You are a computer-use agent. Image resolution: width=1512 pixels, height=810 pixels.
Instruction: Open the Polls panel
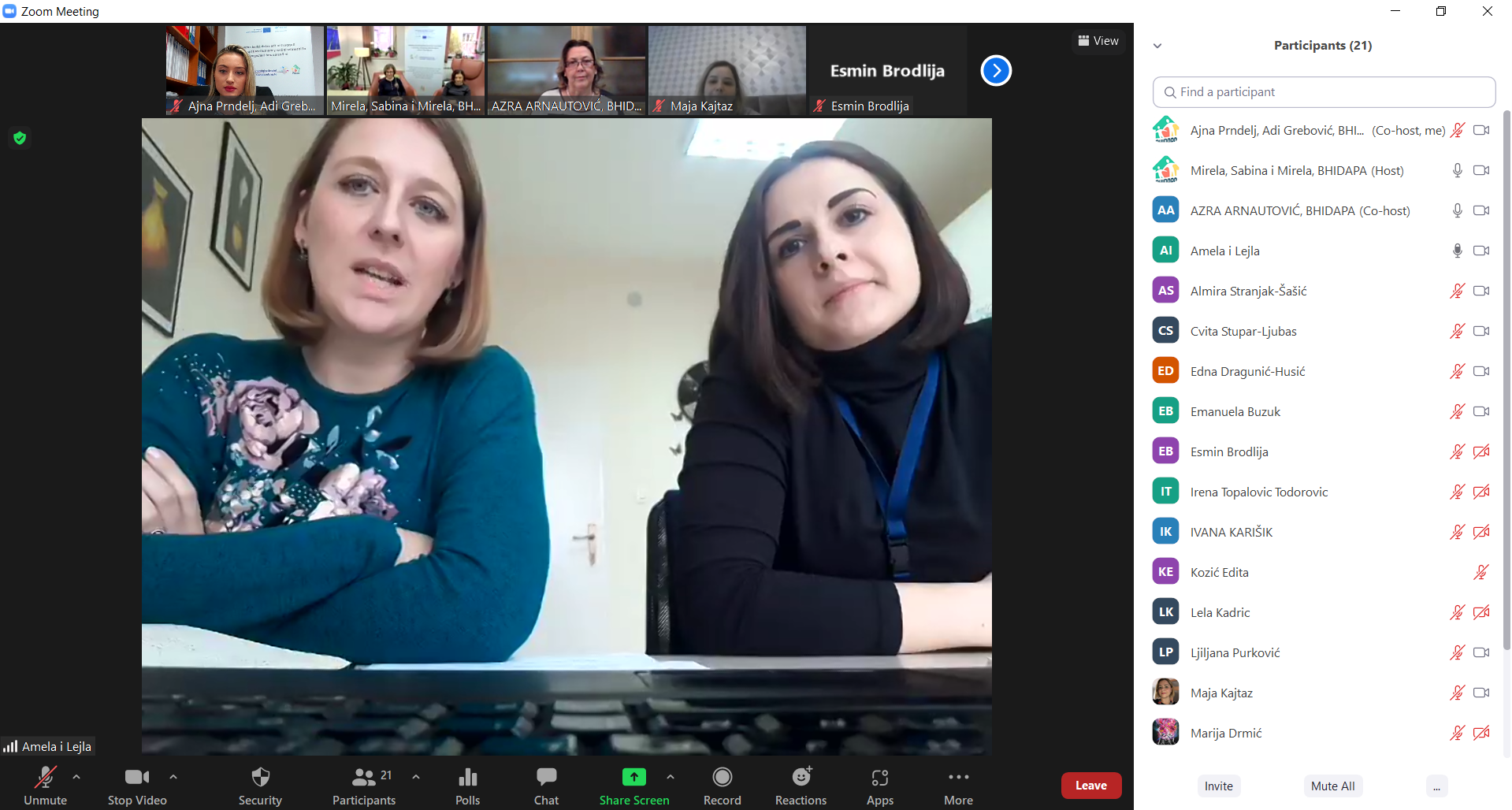coord(467,786)
